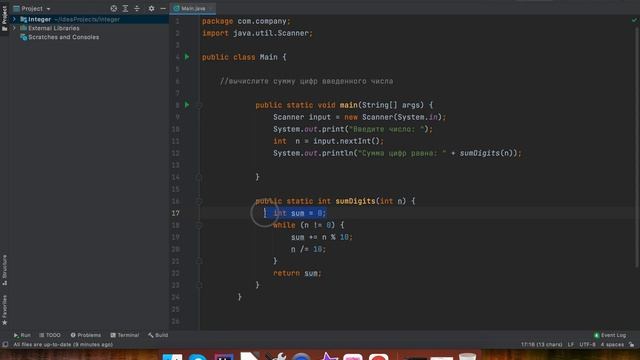Viewport: 640px width, 360px height.
Task: Open the TODO tool window
Action: [50, 335]
